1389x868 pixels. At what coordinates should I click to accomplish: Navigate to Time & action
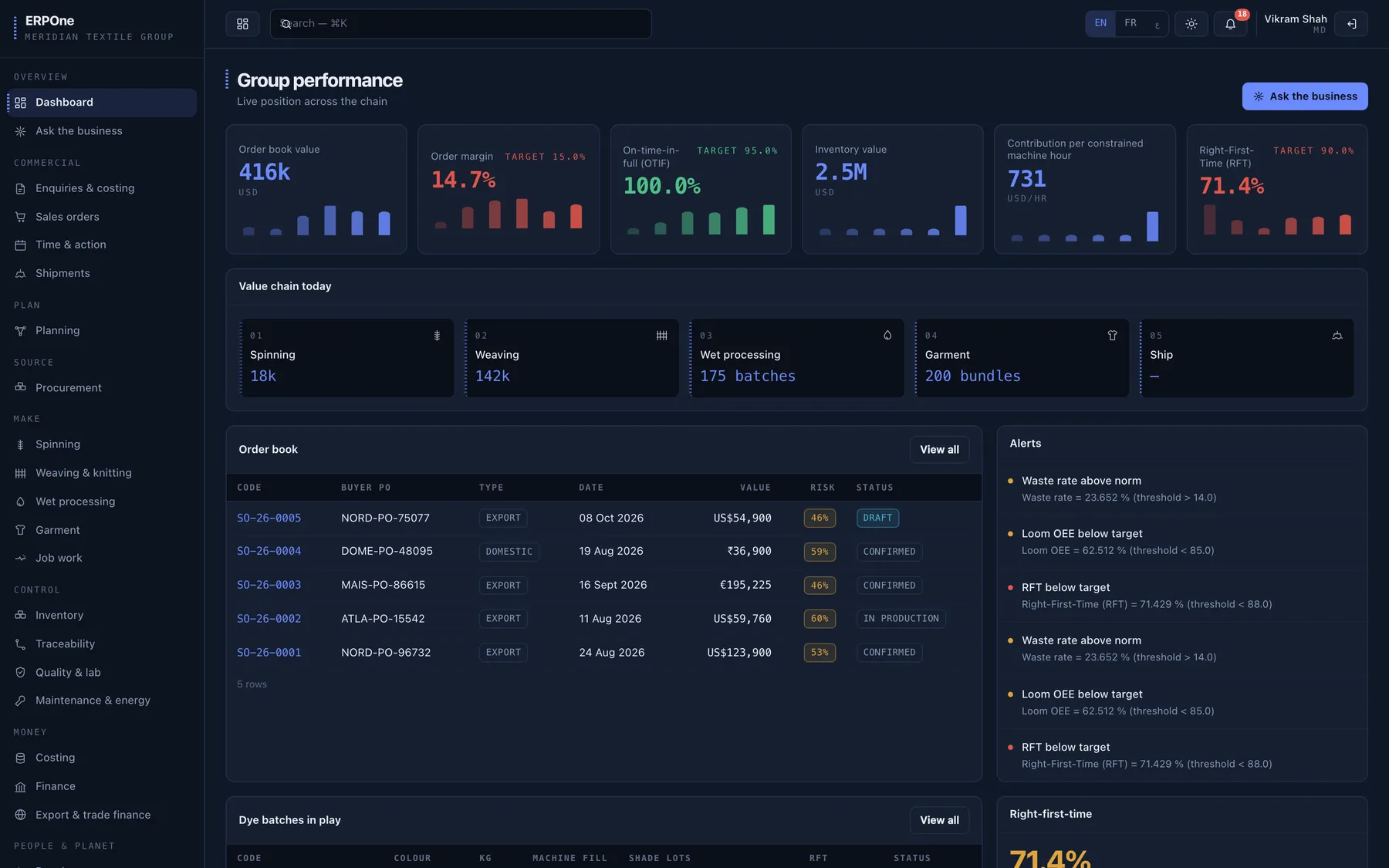(102, 245)
